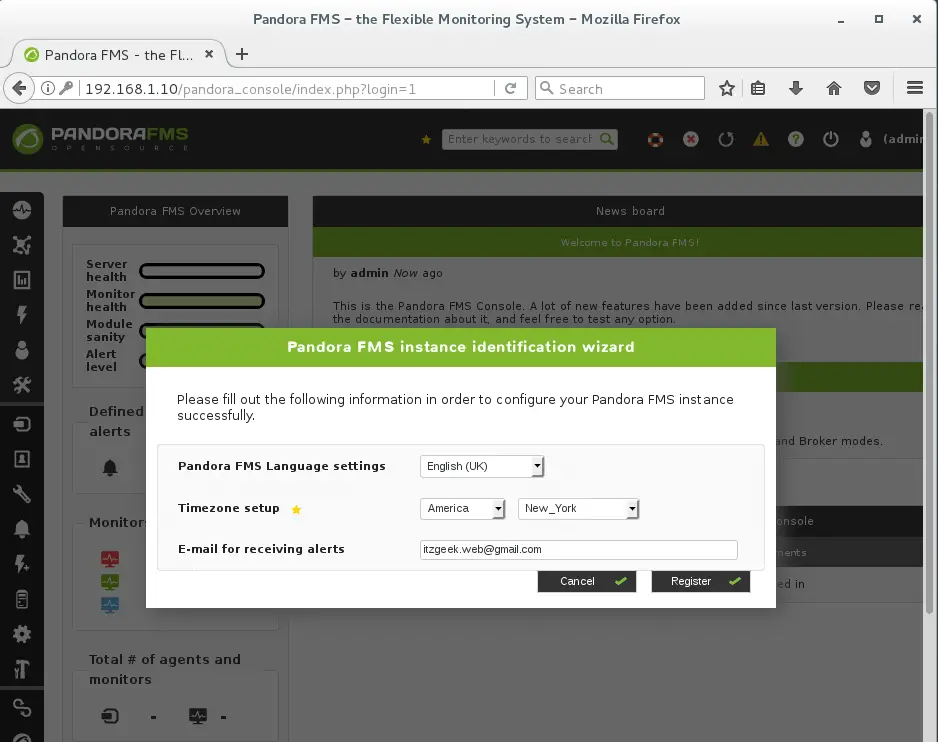Viewport: 938px width, 742px height.
Task: Click the Firefox back arrow button
Action: [19, 89]
